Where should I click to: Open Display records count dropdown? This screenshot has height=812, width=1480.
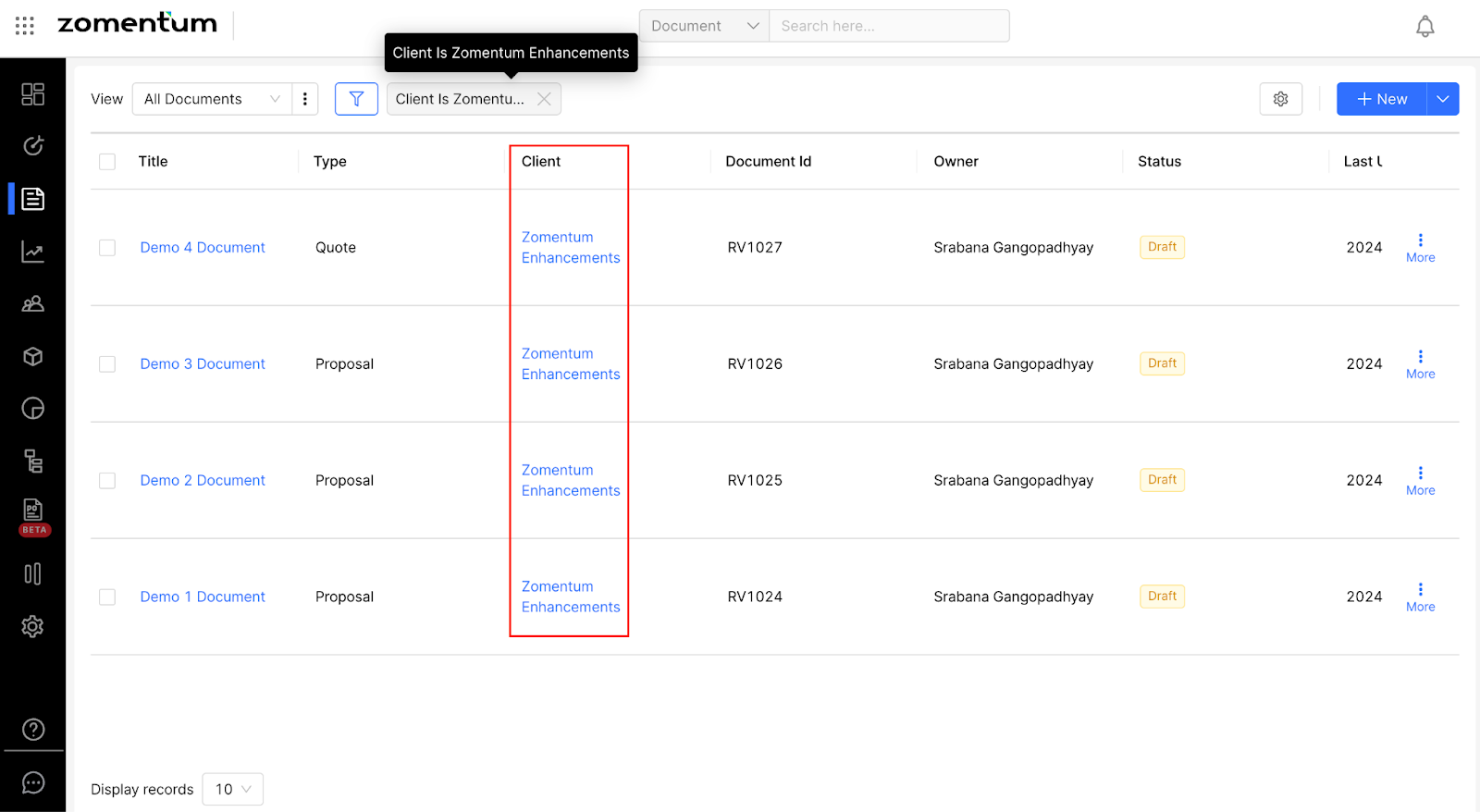tap(233, 789)
